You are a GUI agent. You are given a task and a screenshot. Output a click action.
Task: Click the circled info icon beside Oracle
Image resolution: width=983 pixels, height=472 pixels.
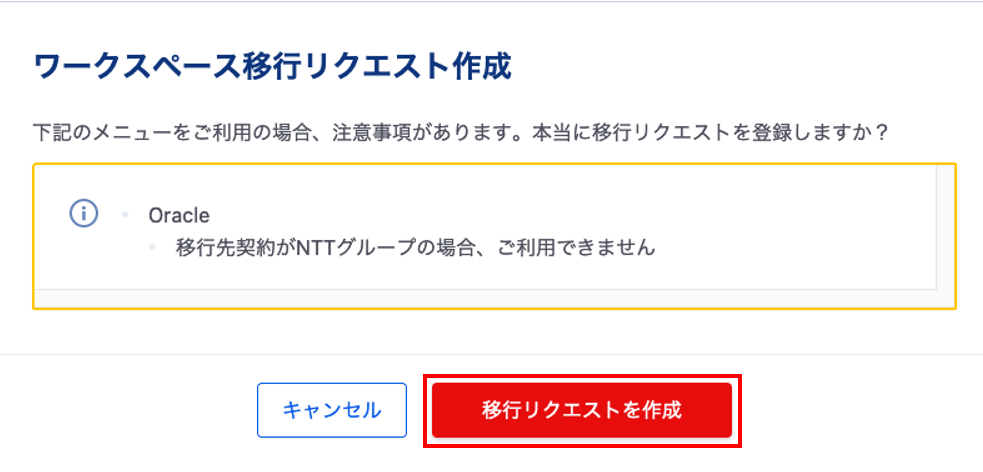83,214
